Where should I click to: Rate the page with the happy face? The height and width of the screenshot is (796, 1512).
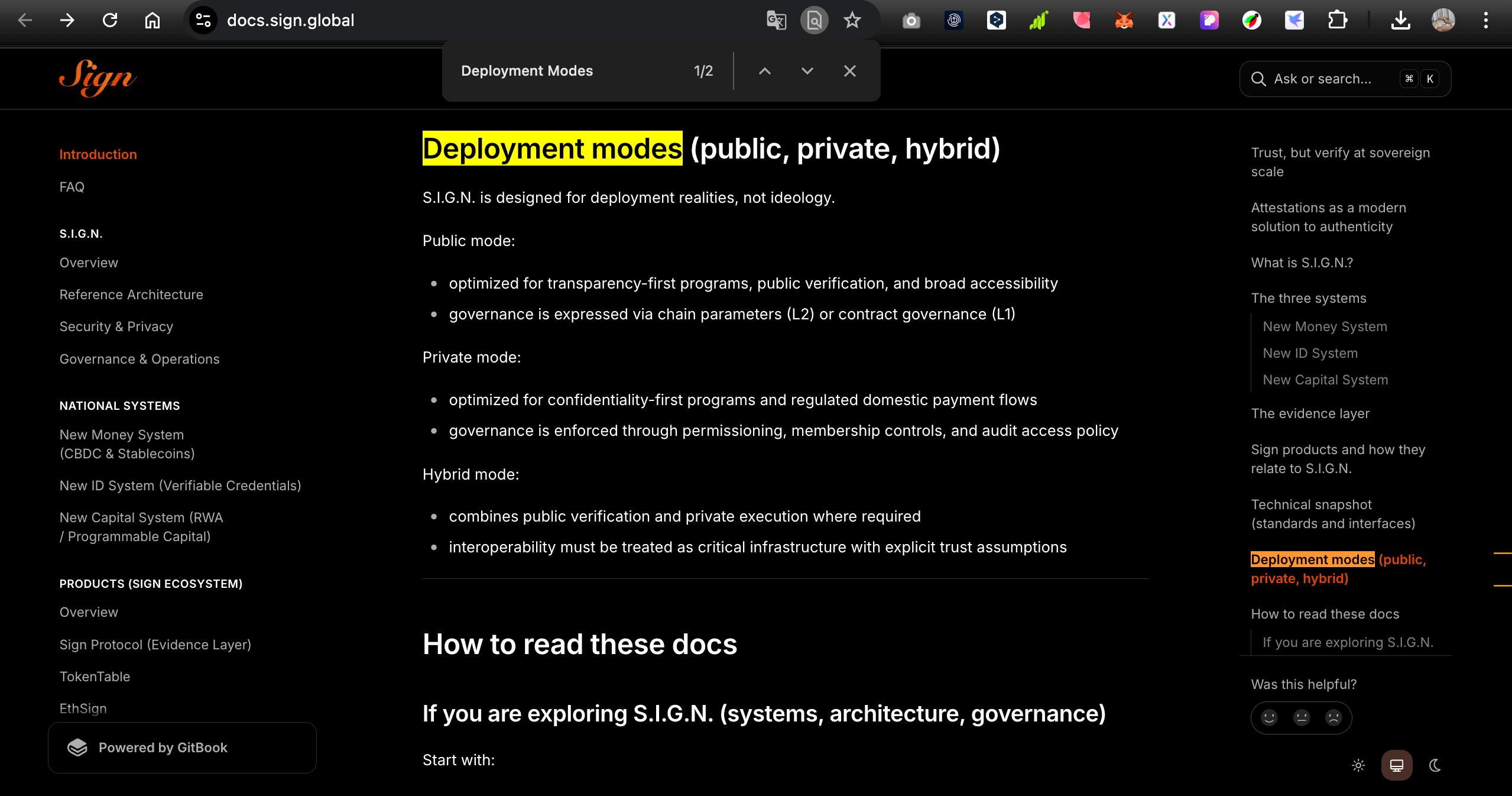coord(1269,717)
